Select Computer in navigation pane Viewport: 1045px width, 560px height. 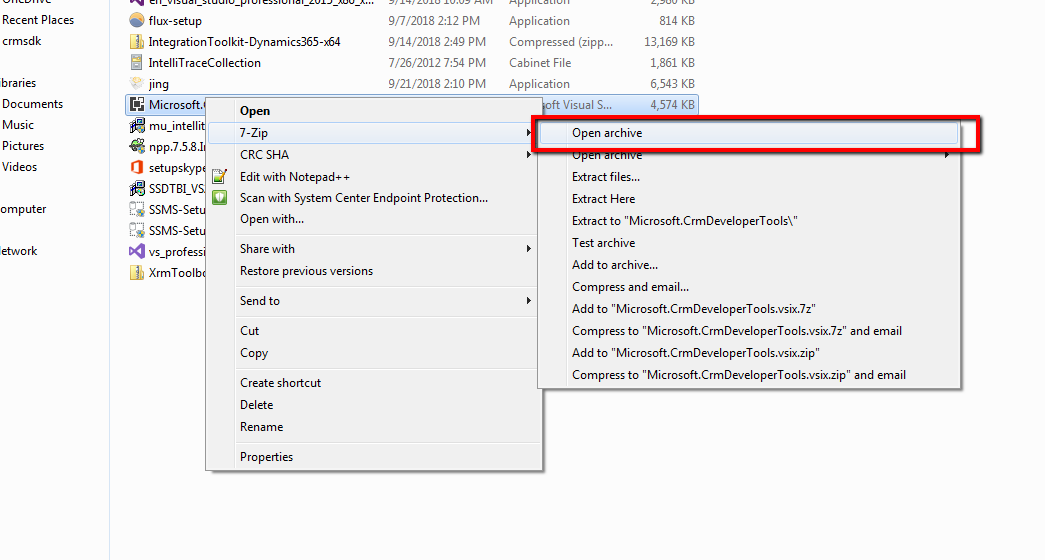[23, 209]
